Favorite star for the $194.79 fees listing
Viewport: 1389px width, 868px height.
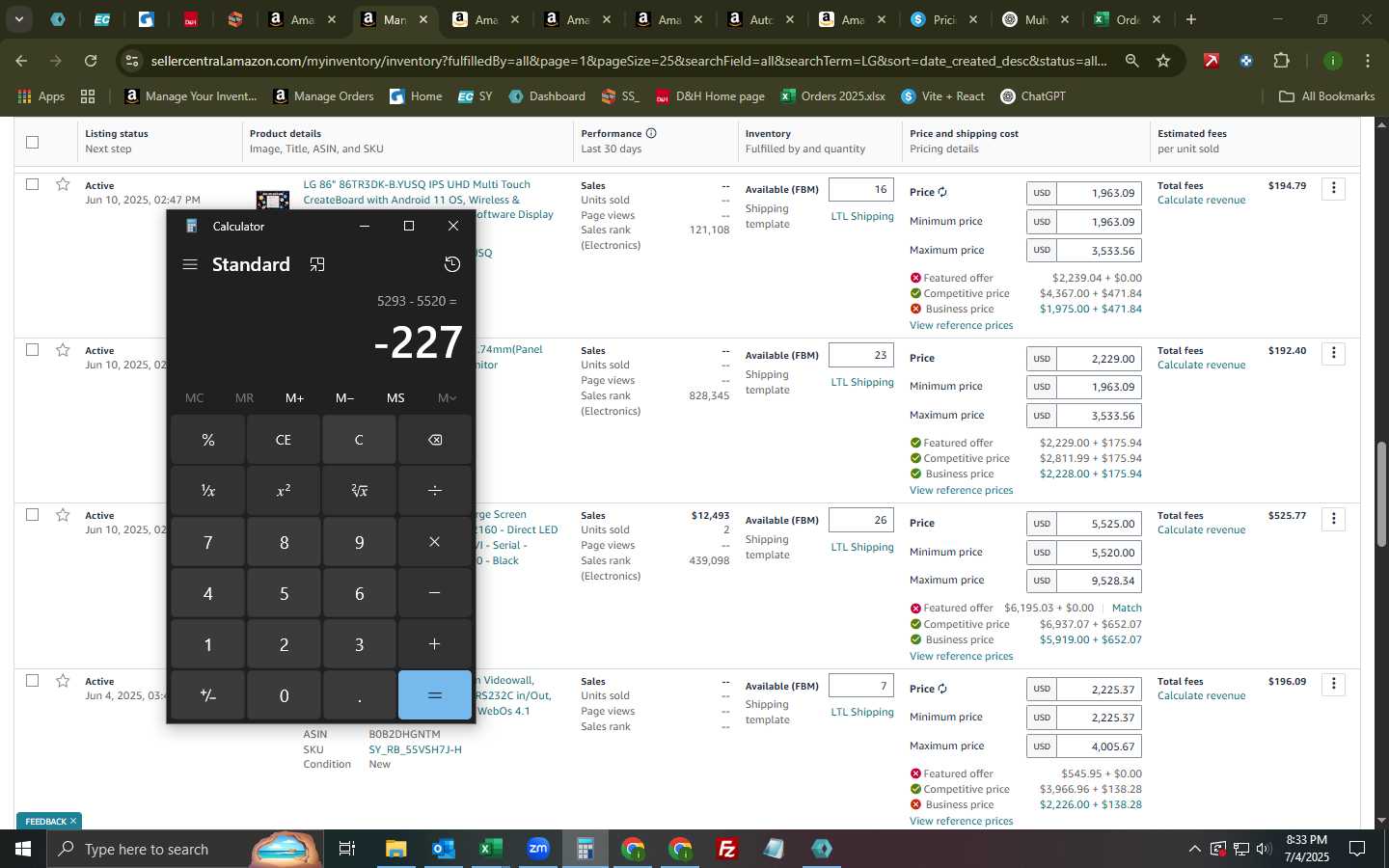click(63, 184)
